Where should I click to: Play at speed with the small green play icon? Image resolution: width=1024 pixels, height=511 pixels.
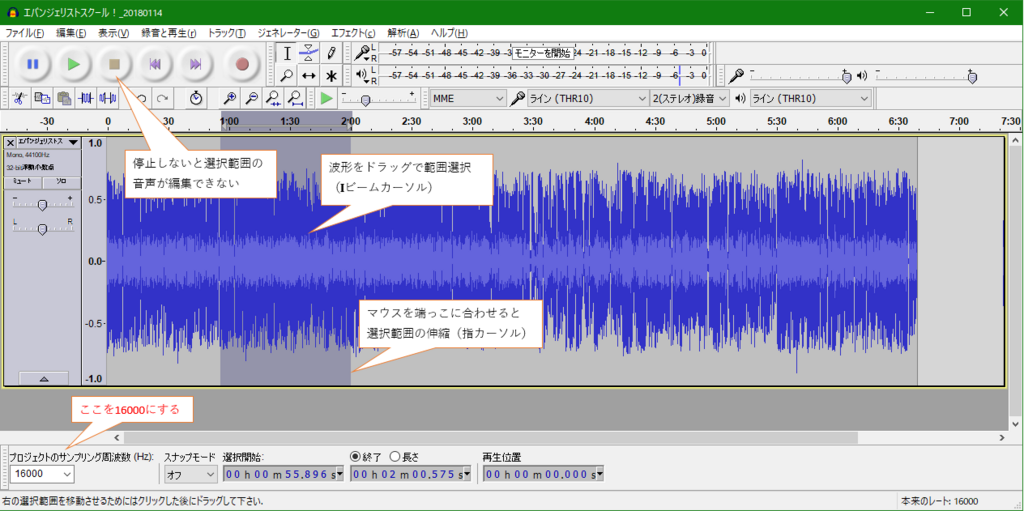[327, 99]
